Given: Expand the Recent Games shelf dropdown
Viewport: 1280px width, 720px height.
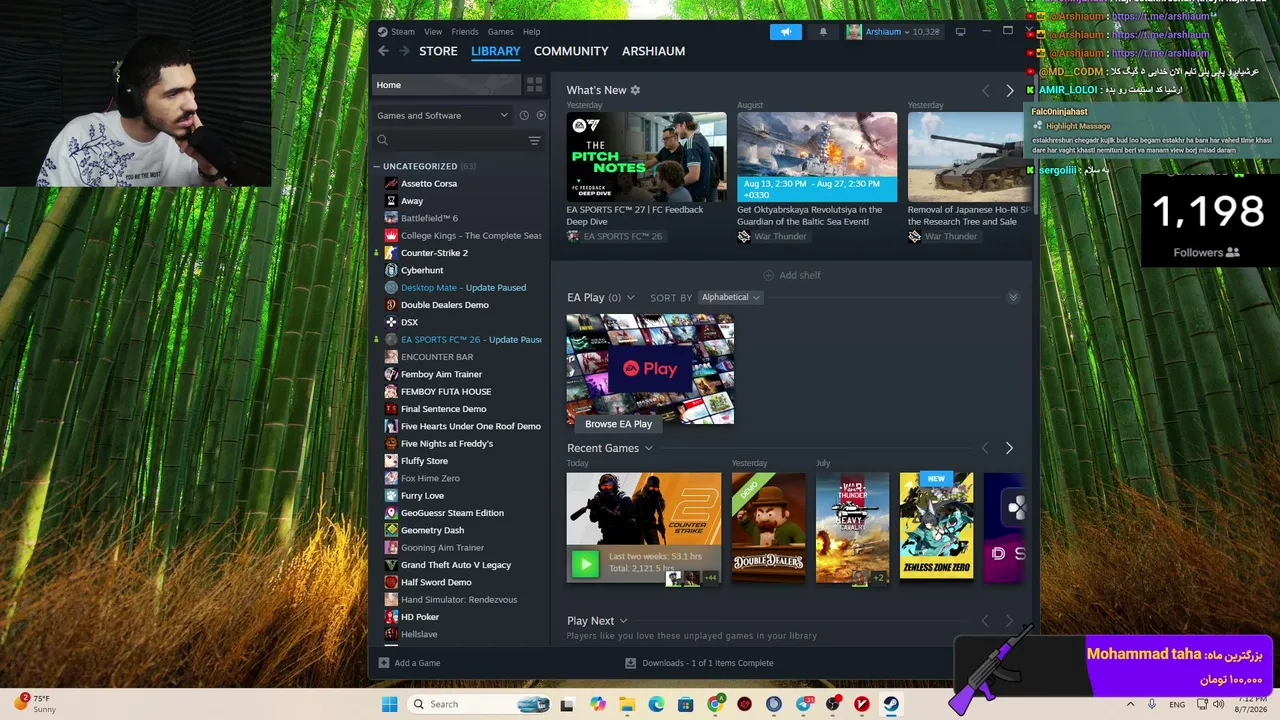Looking at the screenshot, I should point(648,449).
